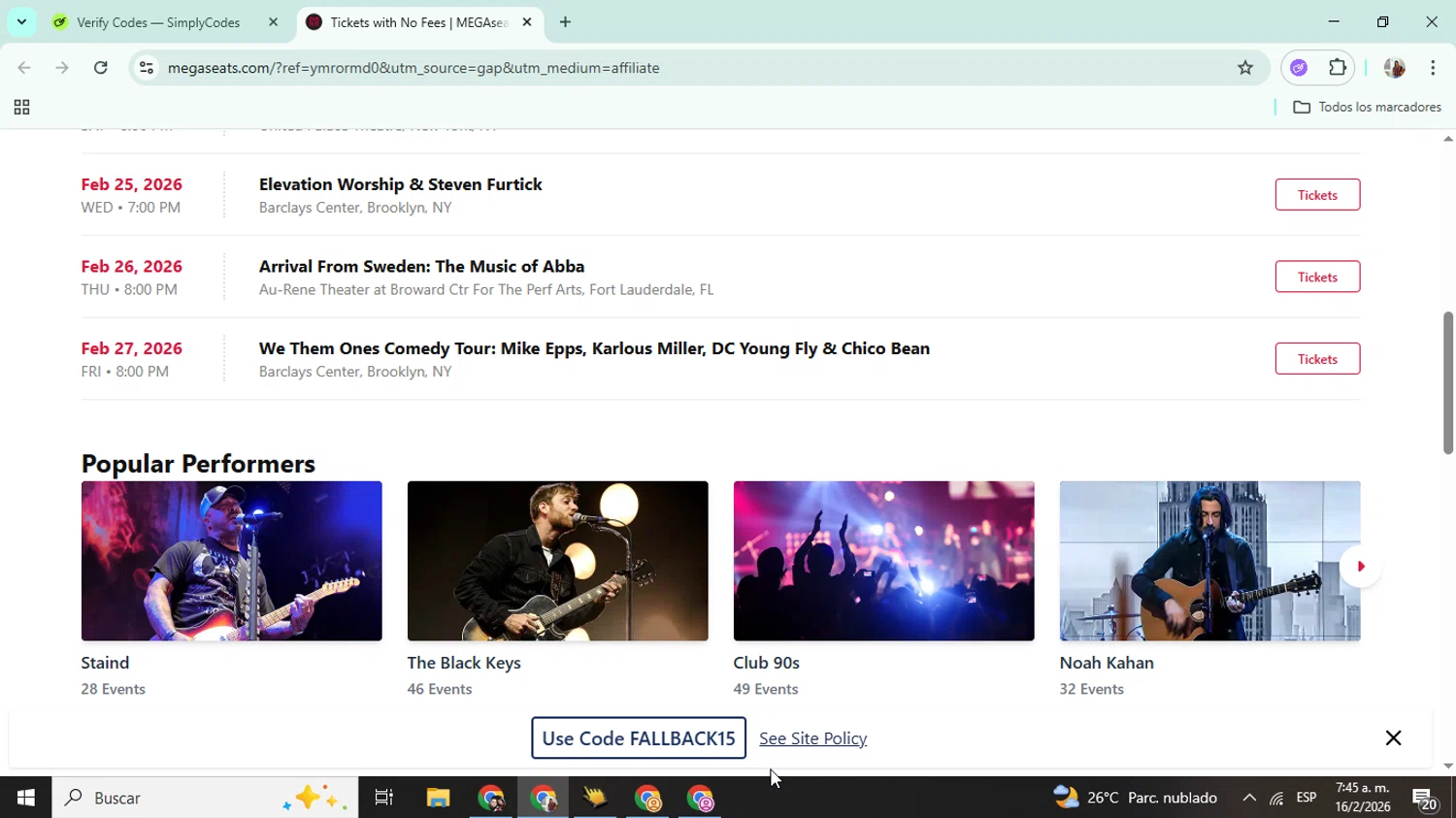Open File Explorer from the taskbar
This screenshot has width=1456, height=818.
click(438, 798)
